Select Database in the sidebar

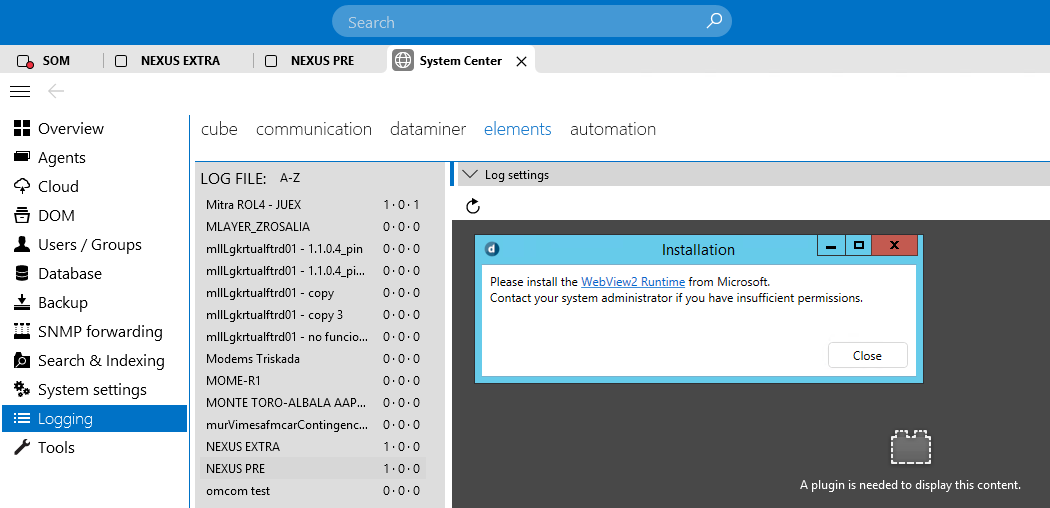[x=69, y=274]
